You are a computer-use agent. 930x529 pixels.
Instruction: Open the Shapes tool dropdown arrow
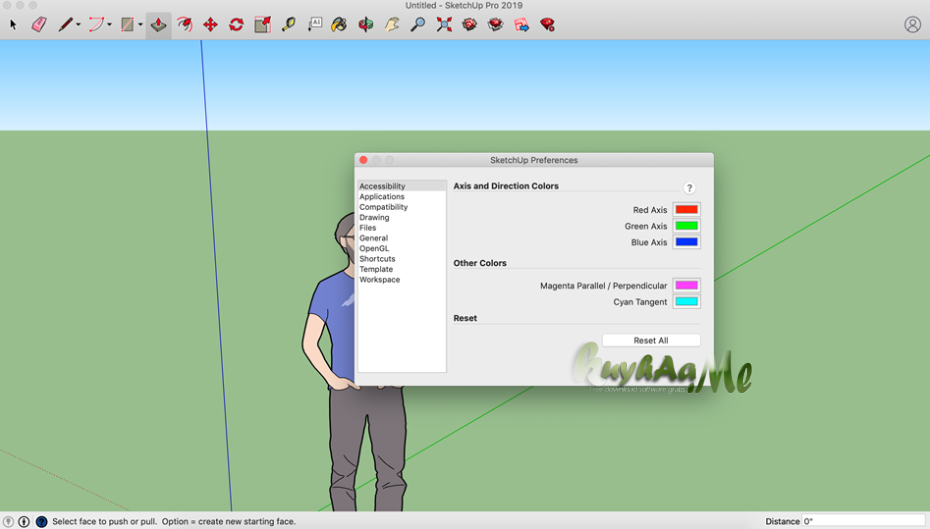point(141,25)
